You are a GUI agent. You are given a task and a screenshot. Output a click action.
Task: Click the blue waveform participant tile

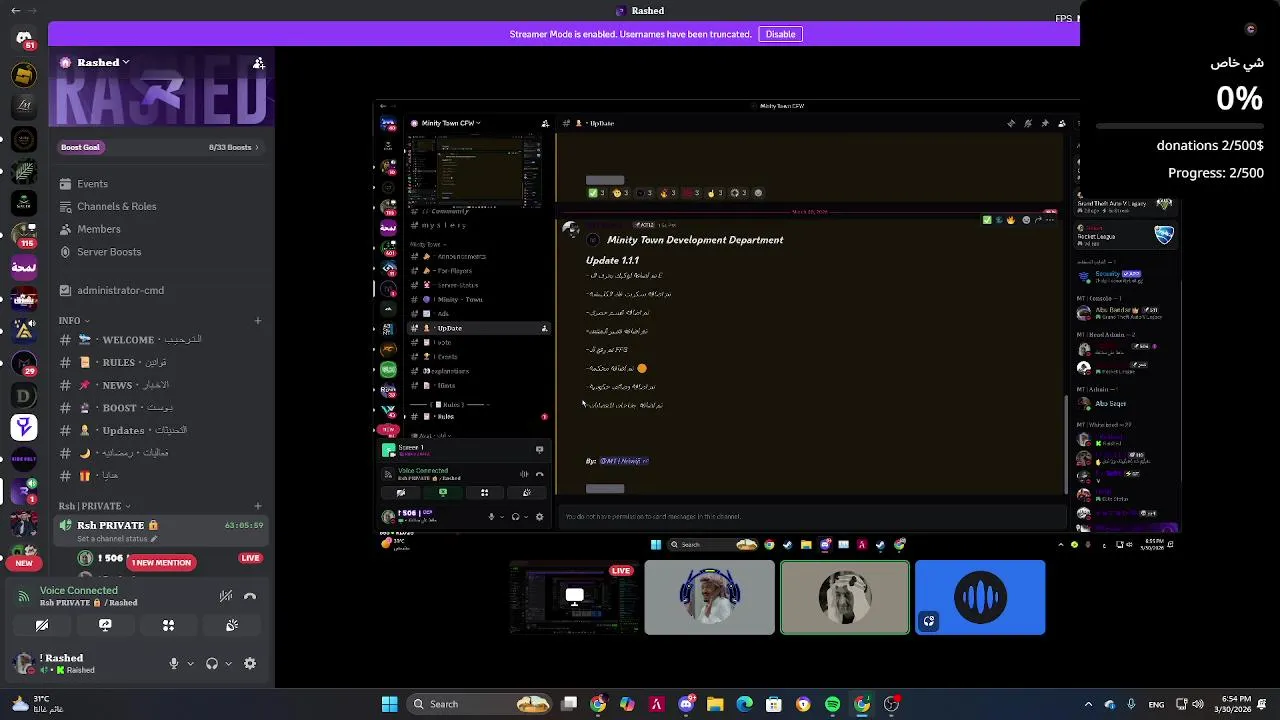click(980, 597)
